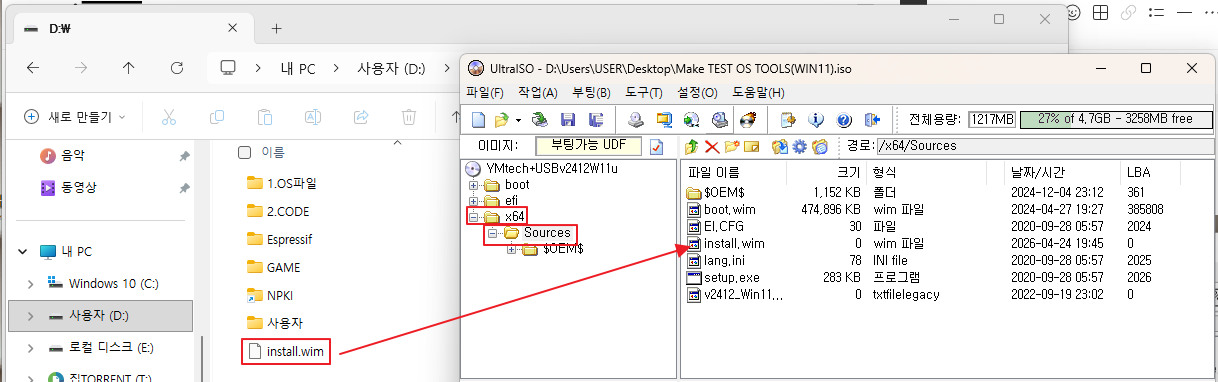Click the blue gear settings icon in UltraISO
Image resolution: width=1218 pixels, height=382 pixels.
(799, 147)
